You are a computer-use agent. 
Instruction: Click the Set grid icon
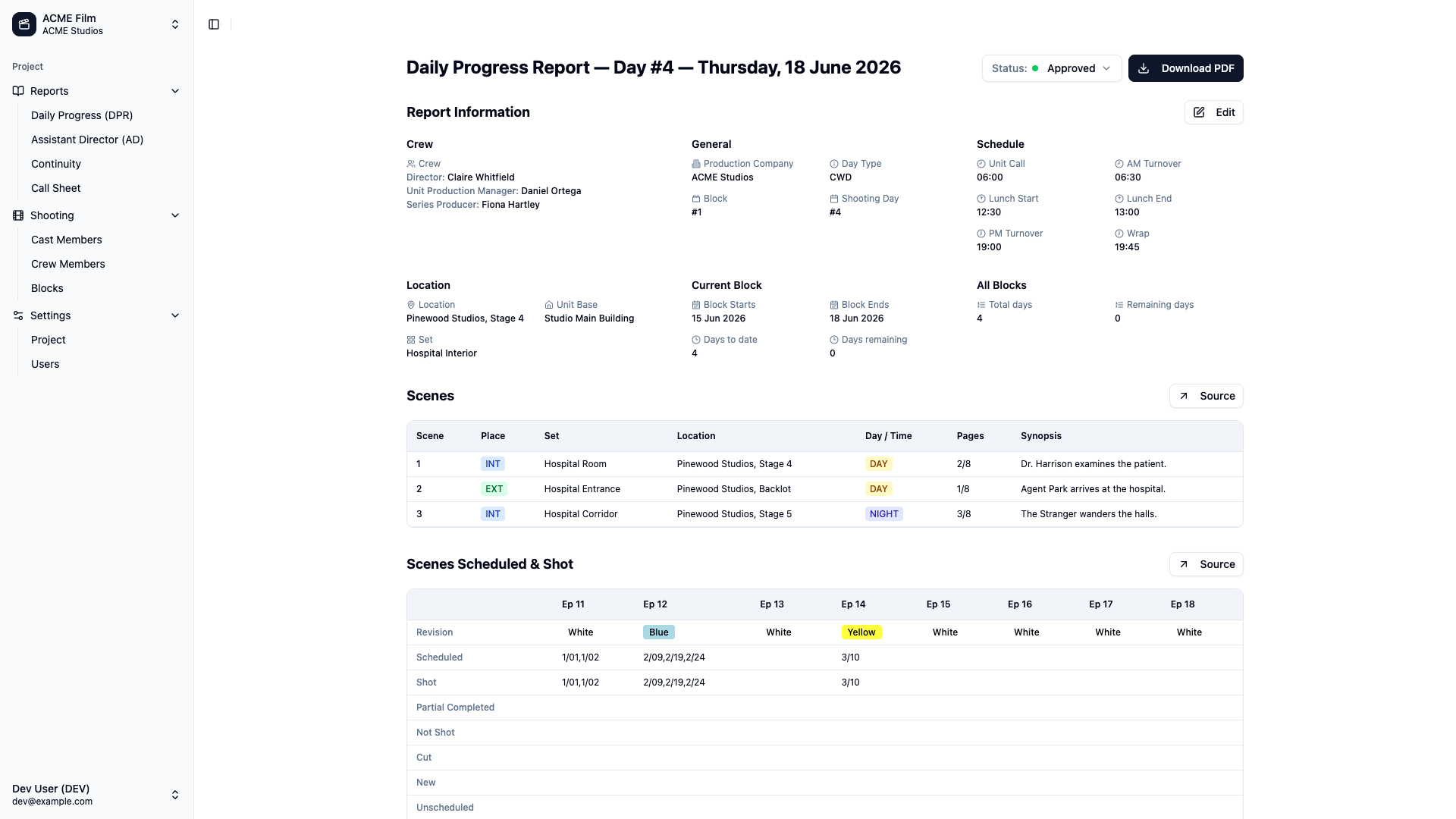pos(411,340)
